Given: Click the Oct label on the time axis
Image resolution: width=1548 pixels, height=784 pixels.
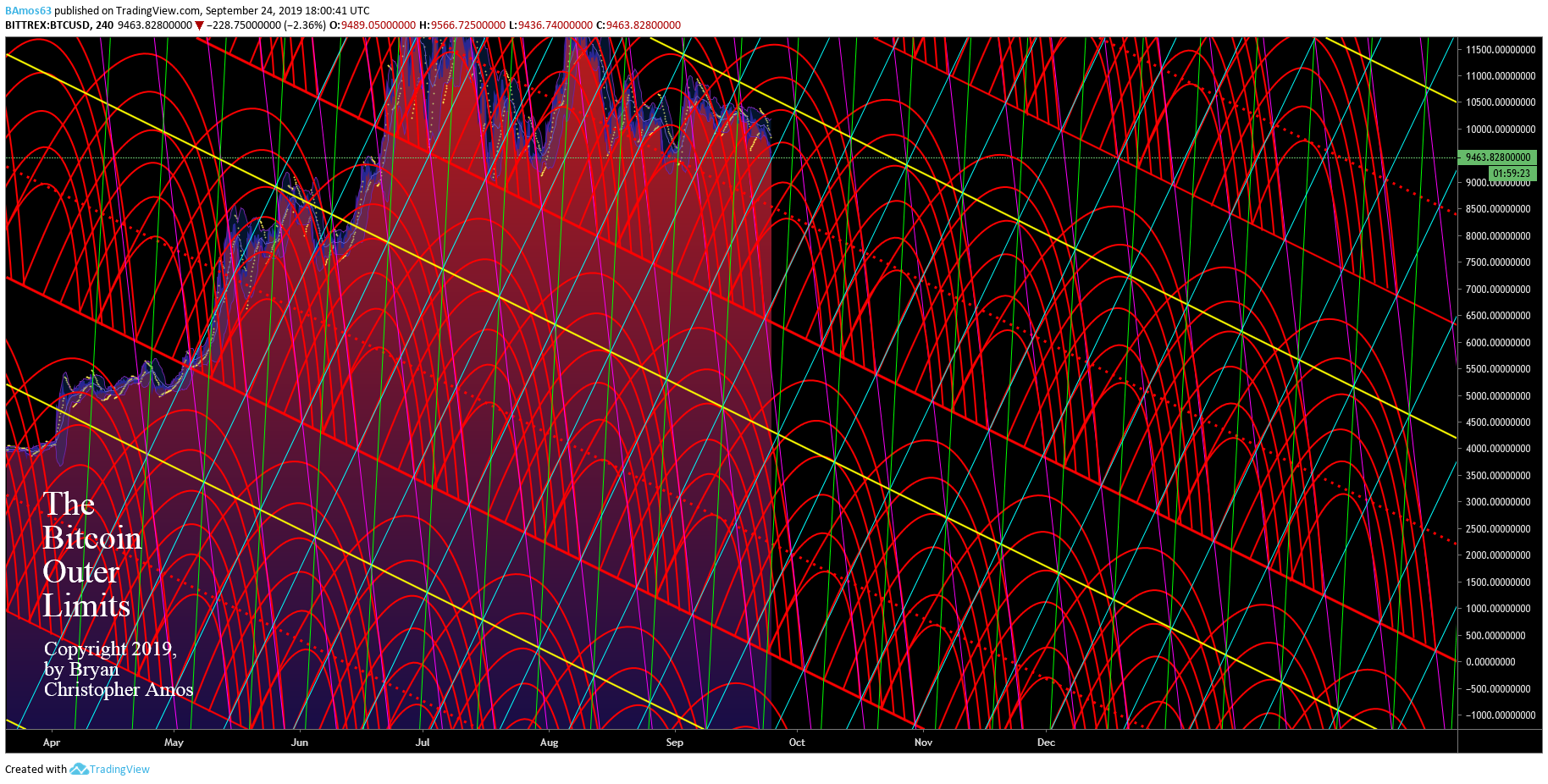Looking at the screenshot, I should [x=797, y=743].
